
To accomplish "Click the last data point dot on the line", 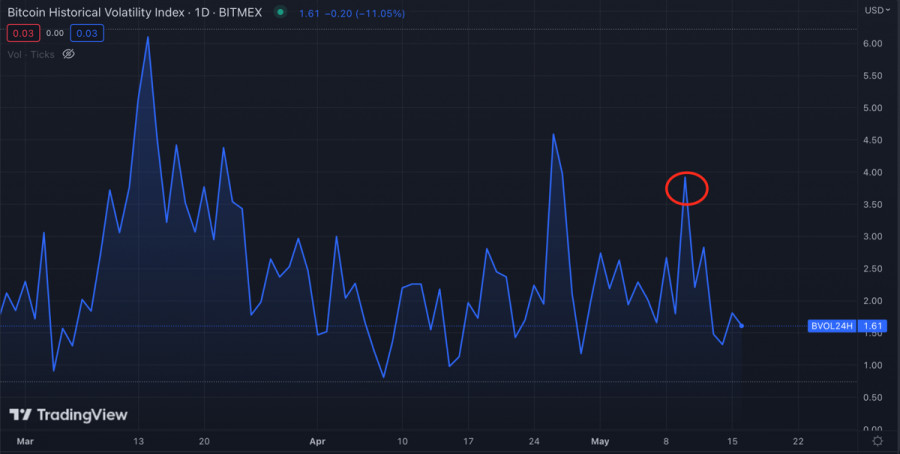I will (x=741, y=326).
